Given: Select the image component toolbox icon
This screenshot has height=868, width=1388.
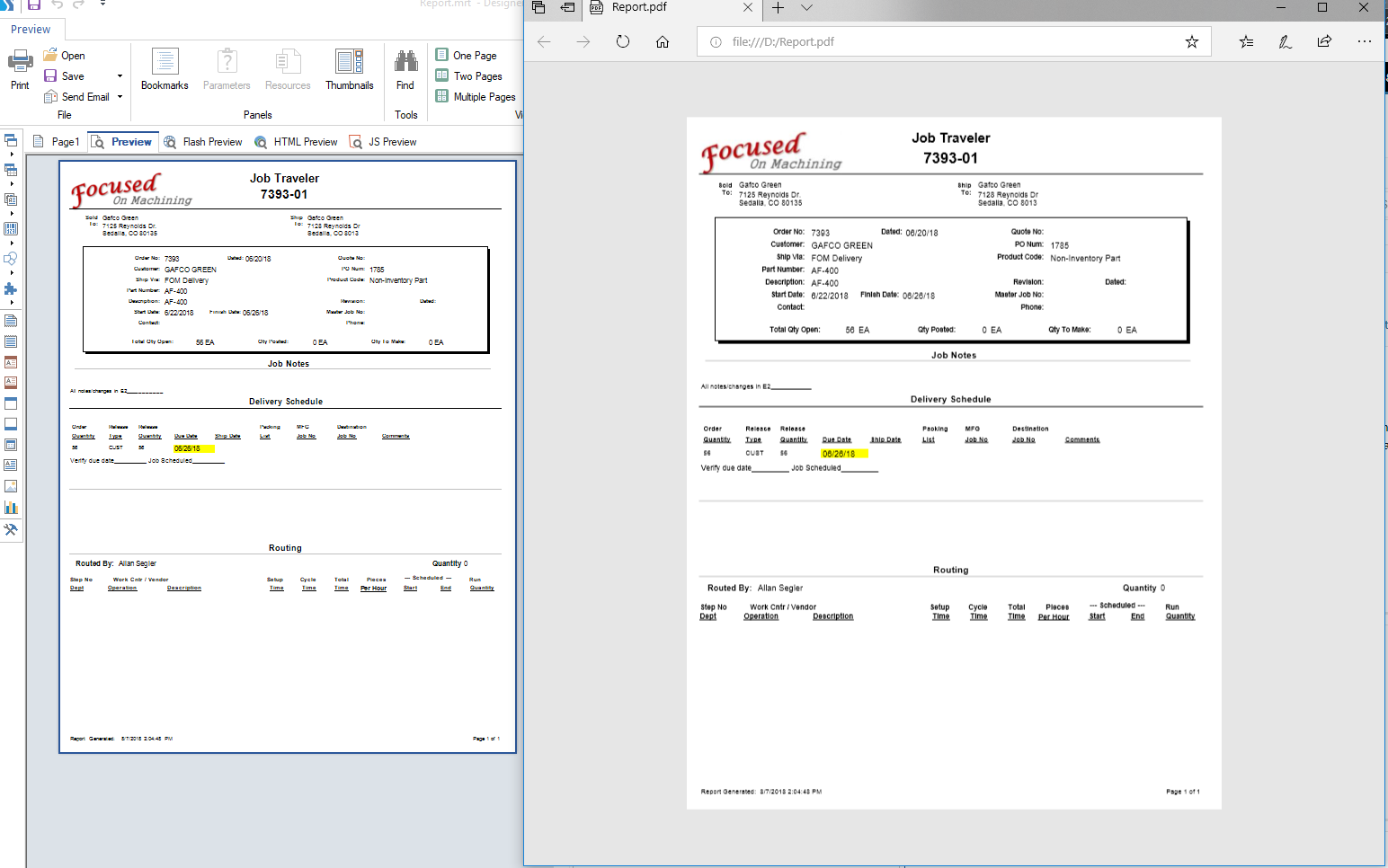Looking at the screenshot, I should point(11,486).
